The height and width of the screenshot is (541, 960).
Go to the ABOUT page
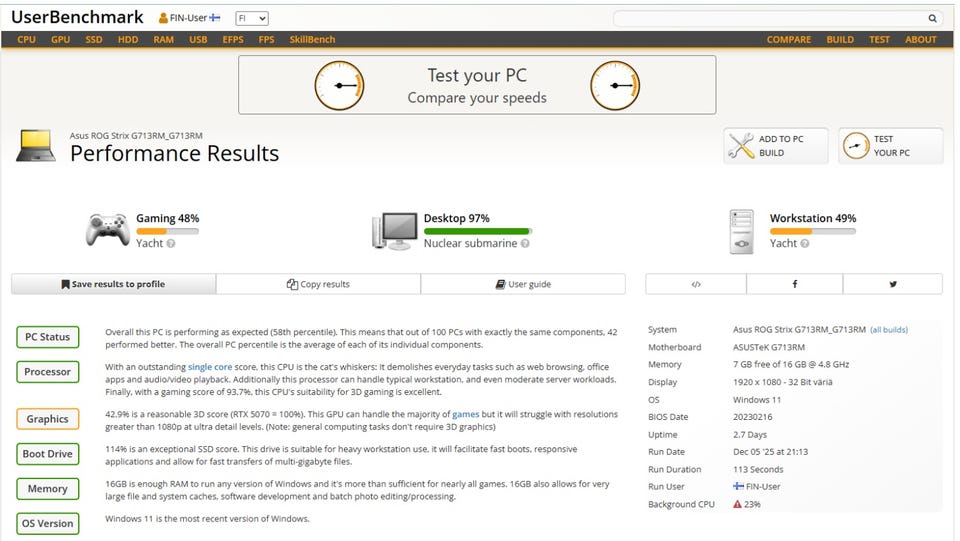pos(921,39)
